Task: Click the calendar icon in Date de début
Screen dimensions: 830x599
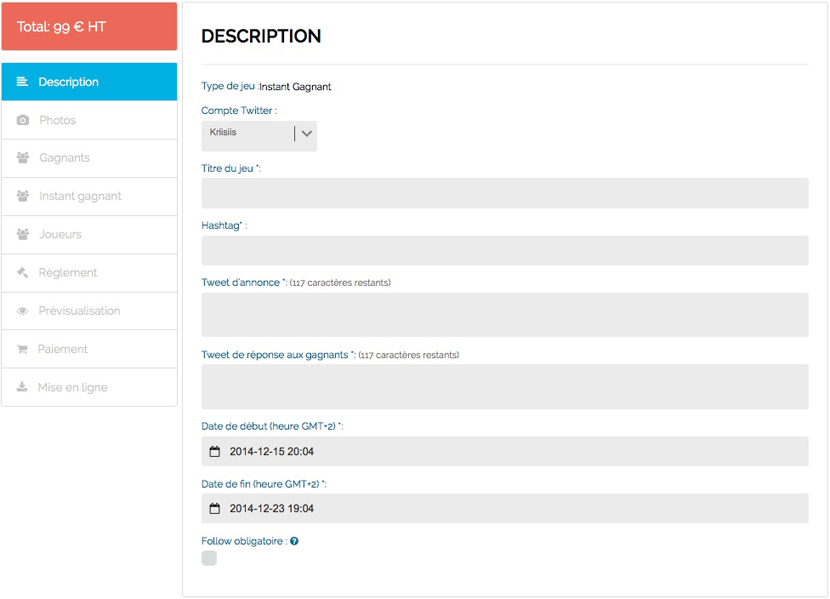Action: pos(214,452)
